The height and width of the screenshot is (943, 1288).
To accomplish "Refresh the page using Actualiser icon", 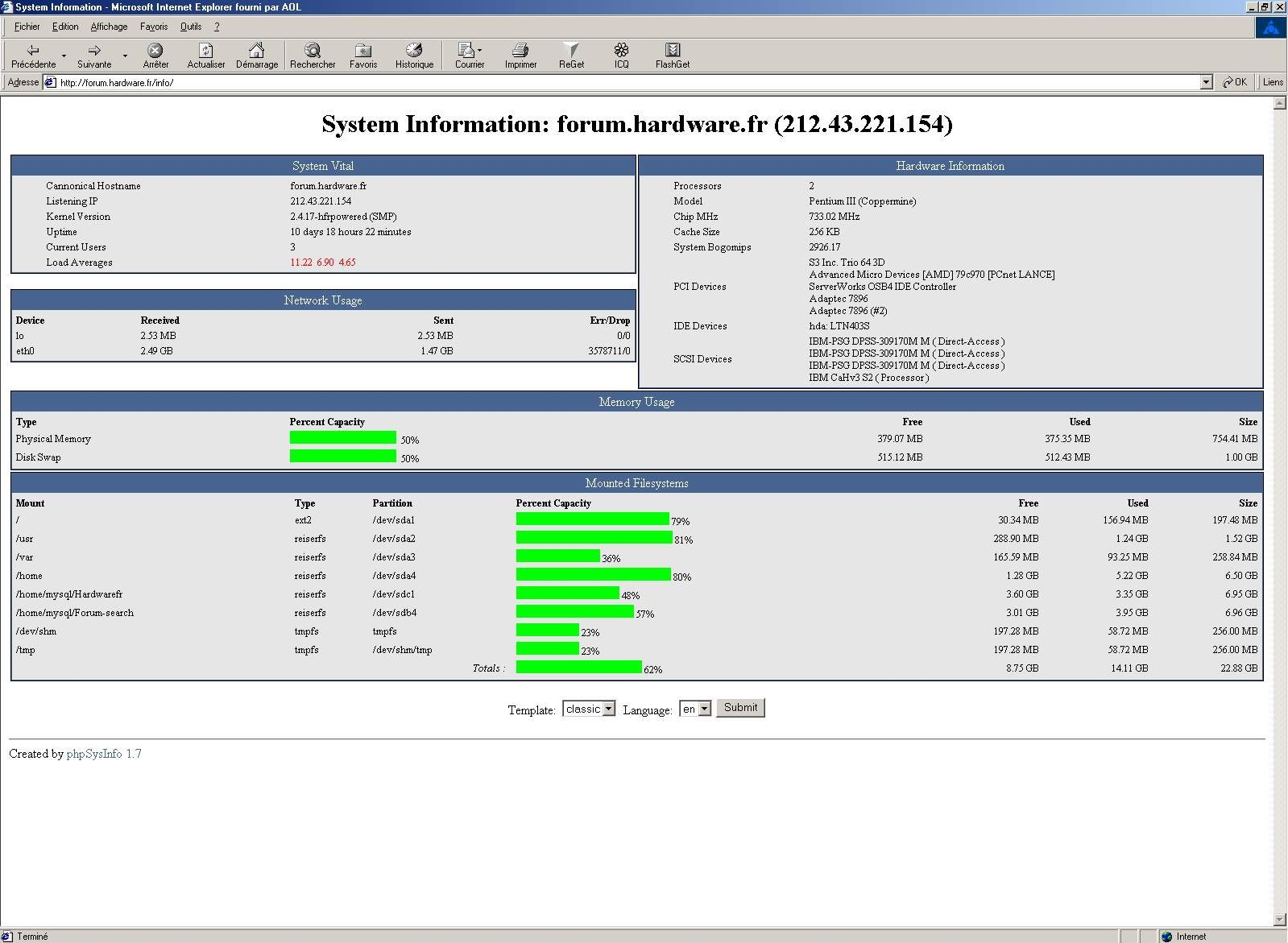I will (x=206, y=51).
